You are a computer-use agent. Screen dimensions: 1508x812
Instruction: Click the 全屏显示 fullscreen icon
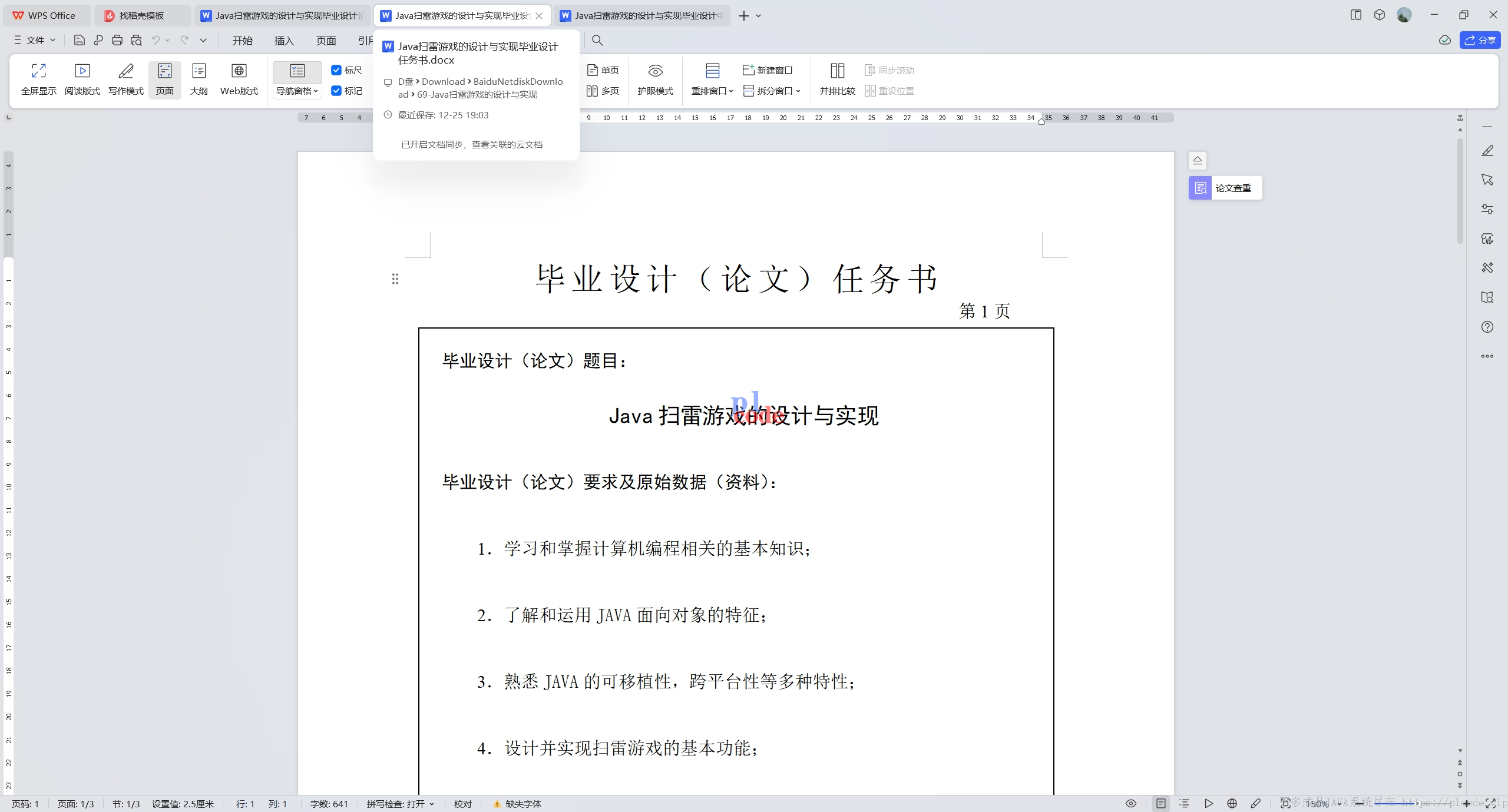(x=39, y=79)
